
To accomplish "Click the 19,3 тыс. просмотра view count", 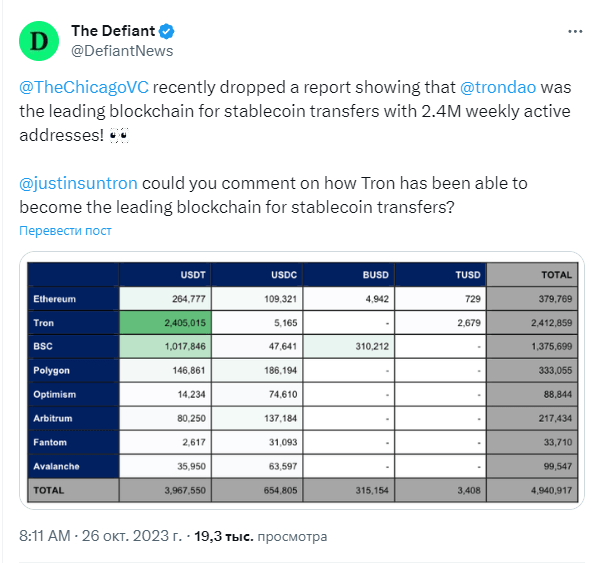I will click(261, 536).
